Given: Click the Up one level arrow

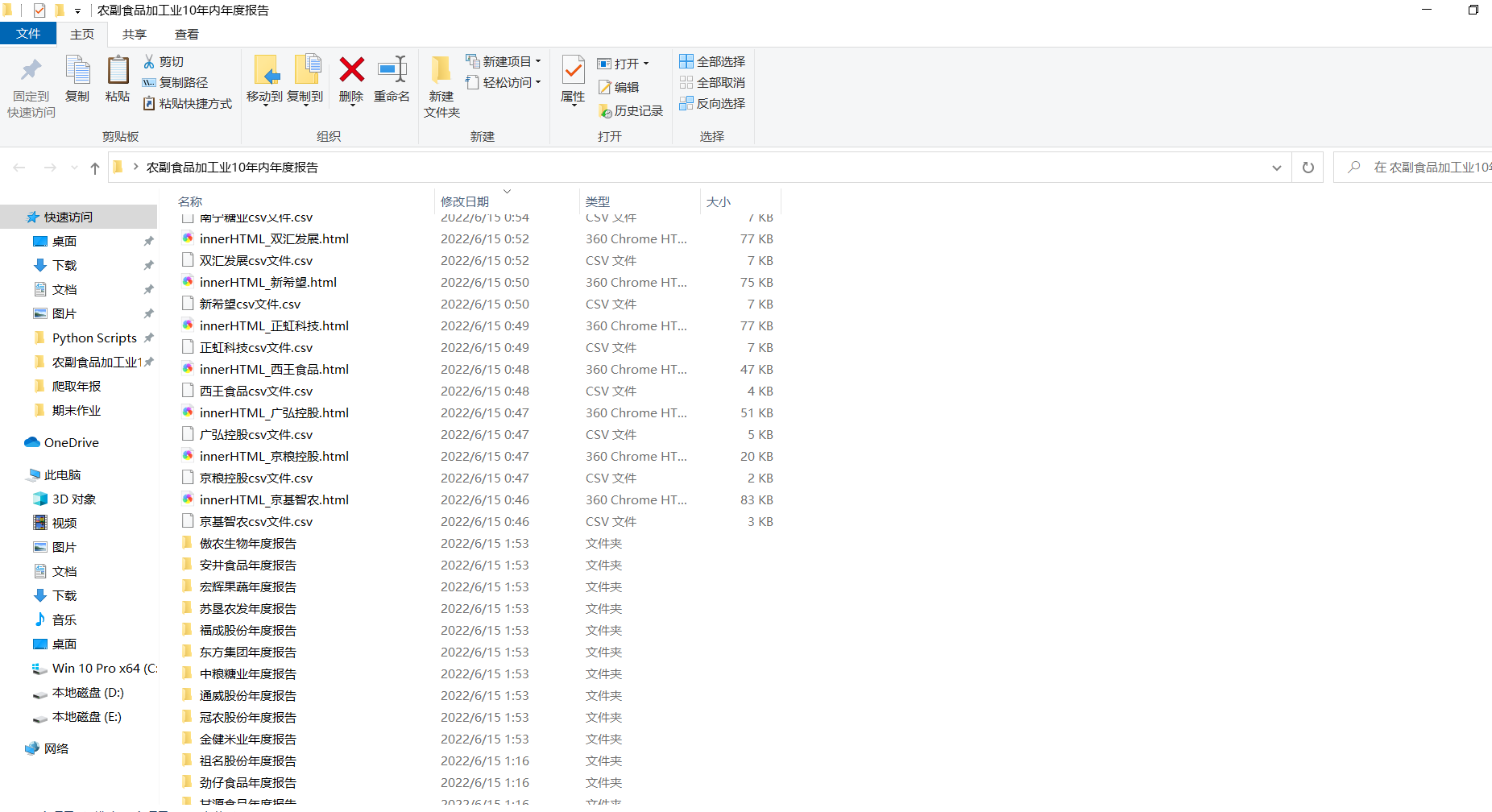Looking at the screenshot, I should coord(95,168).
